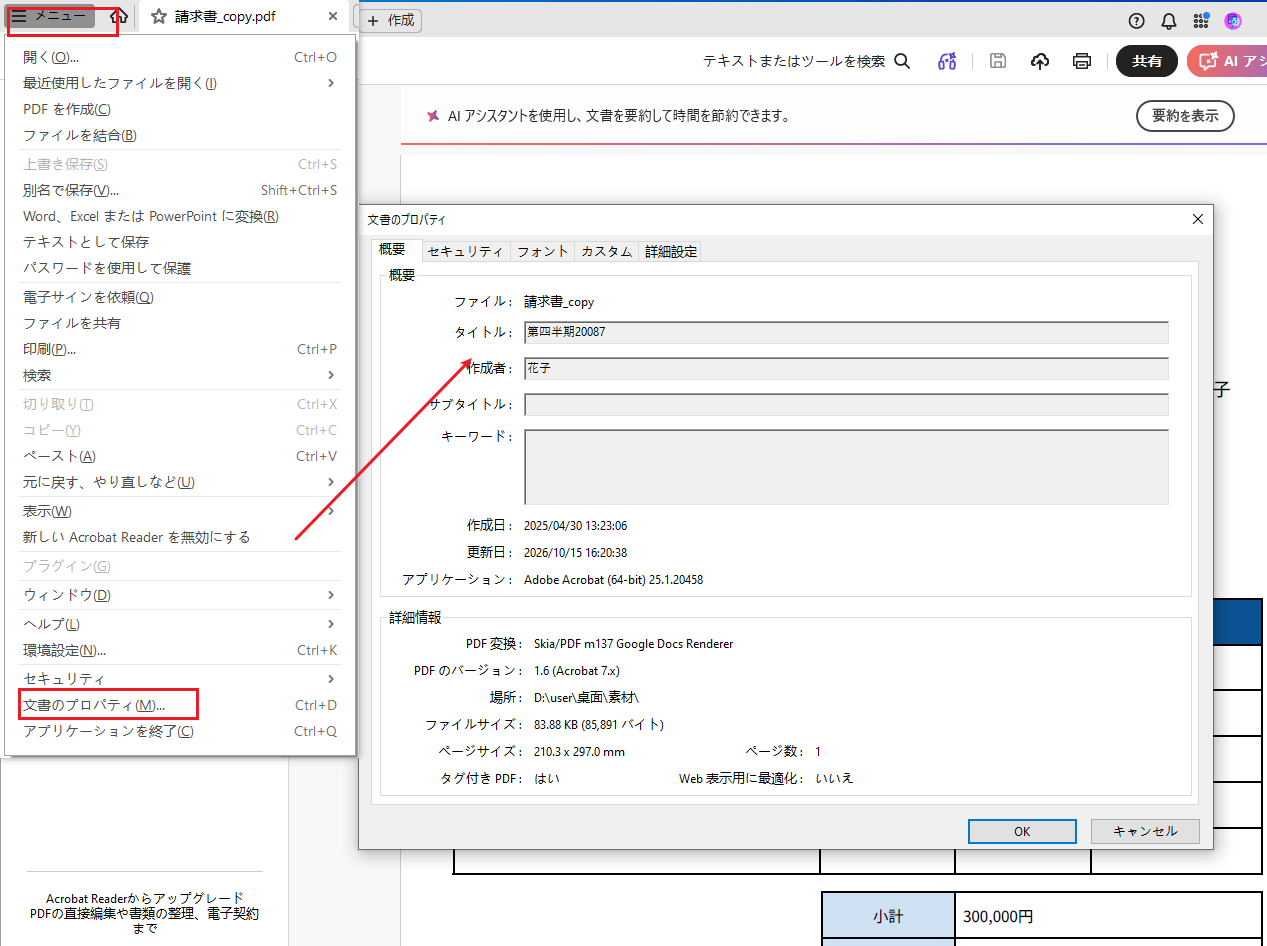Click the キーワード text area
This screenshot has width=1267, height=946.
coord(846,467)
